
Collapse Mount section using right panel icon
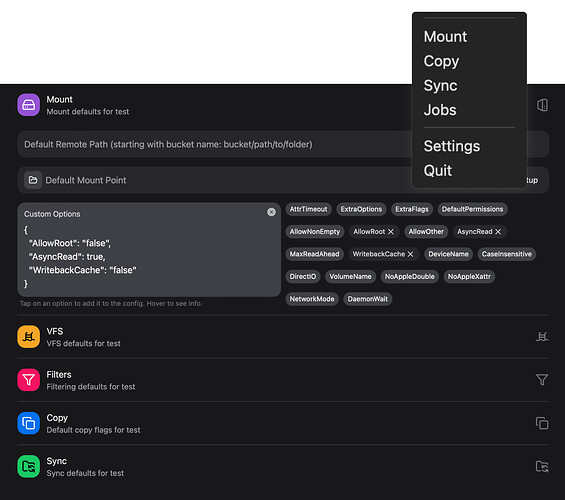[x=542, y=105]
